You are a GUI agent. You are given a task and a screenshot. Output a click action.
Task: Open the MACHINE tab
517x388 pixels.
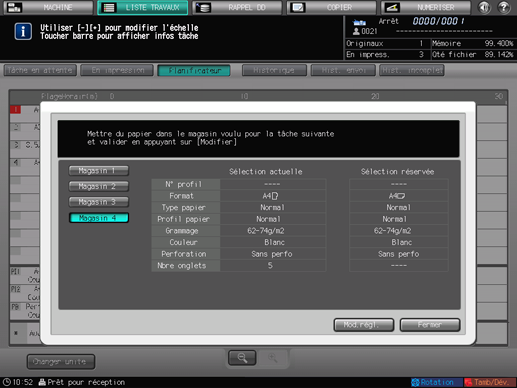[x=48, y=7]
